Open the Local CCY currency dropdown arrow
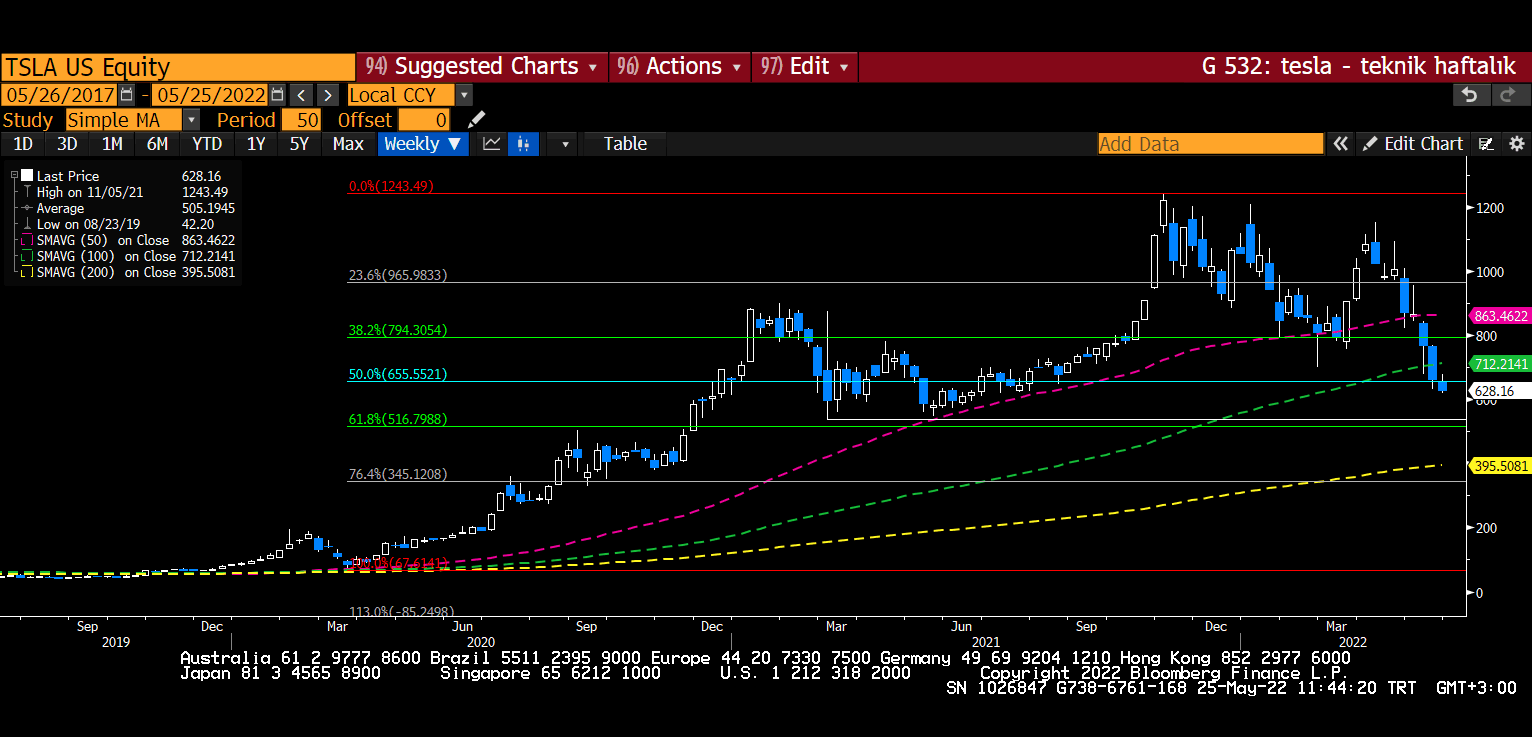The image size is (1532, 737). 464,95
